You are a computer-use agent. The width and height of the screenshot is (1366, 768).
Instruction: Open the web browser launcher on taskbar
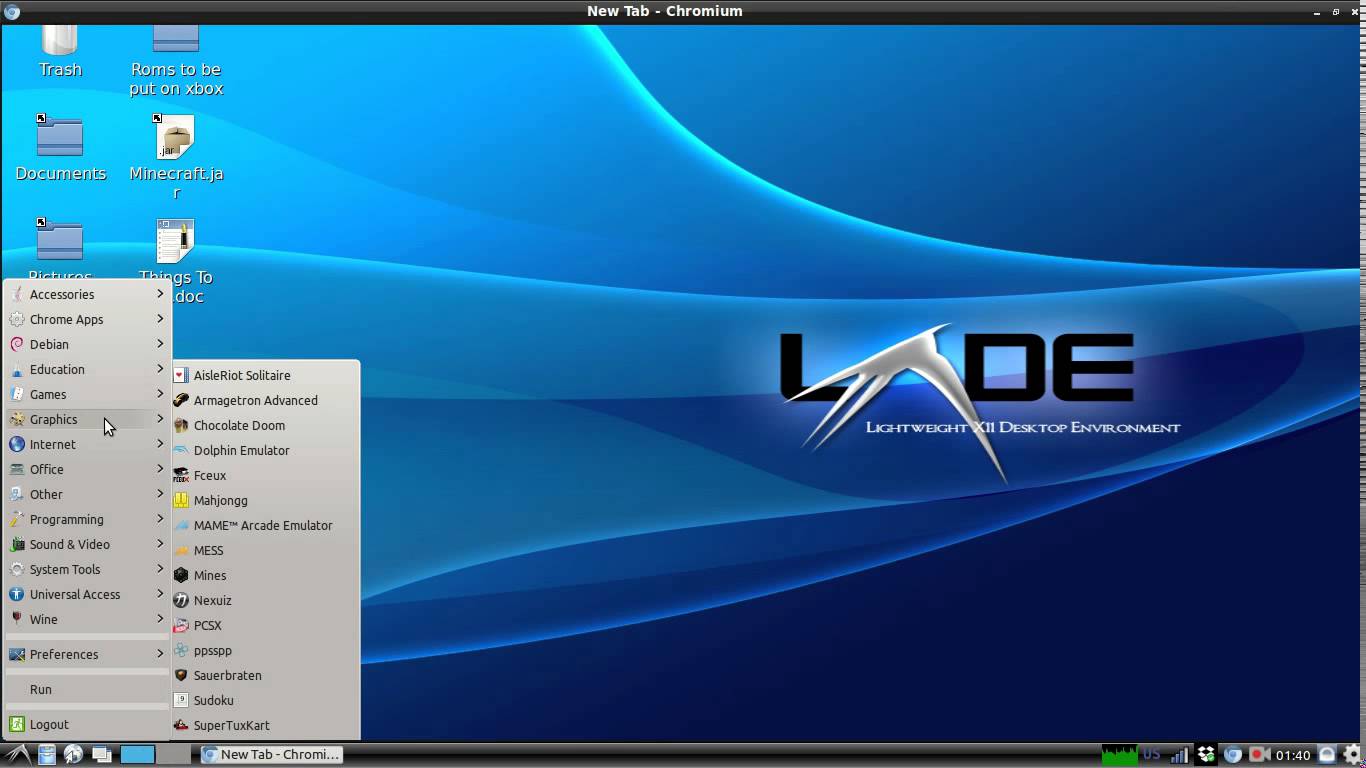pos(74,755)
